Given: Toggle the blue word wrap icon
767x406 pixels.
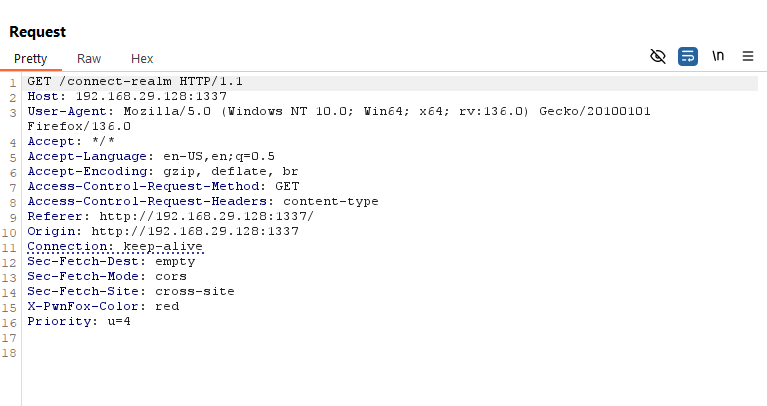Looking at the screenshot, I should pyautogui.click(x=688, y=57).
